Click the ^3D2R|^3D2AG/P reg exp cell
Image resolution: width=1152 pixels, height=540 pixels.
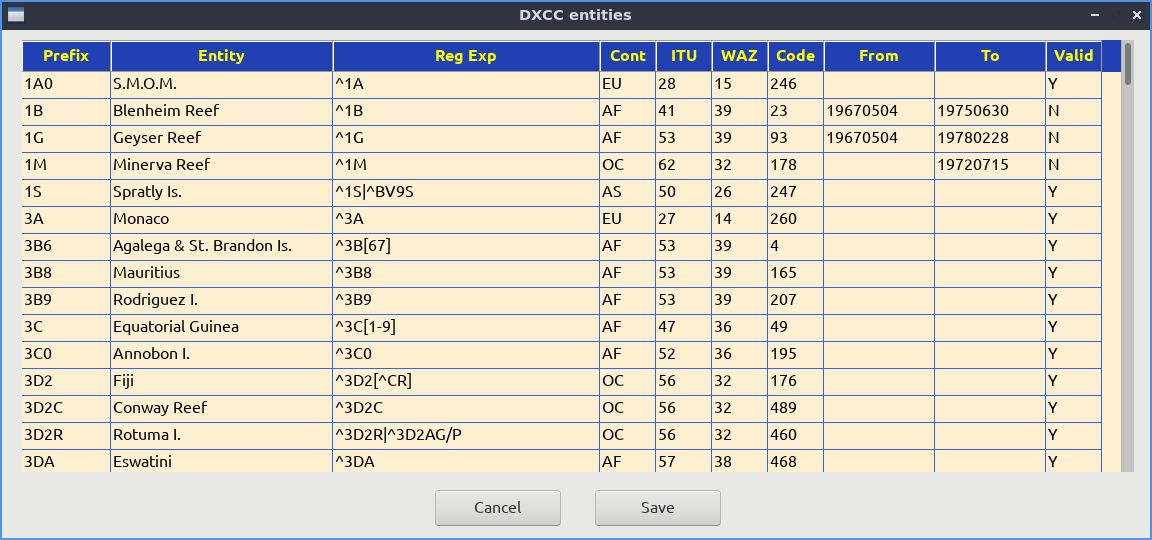[466, 435]
